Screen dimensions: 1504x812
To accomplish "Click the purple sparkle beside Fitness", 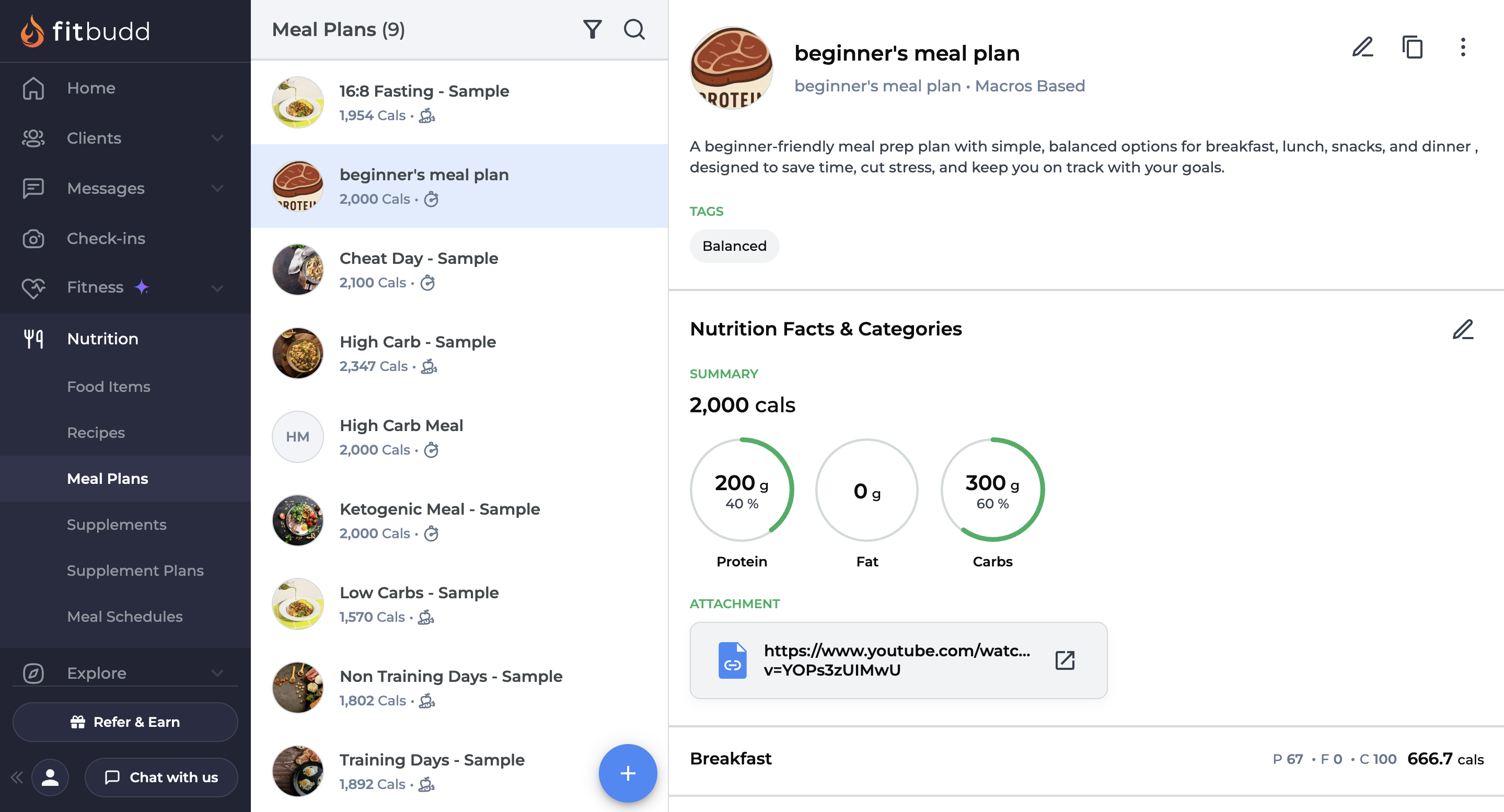I will pos(142,287).
